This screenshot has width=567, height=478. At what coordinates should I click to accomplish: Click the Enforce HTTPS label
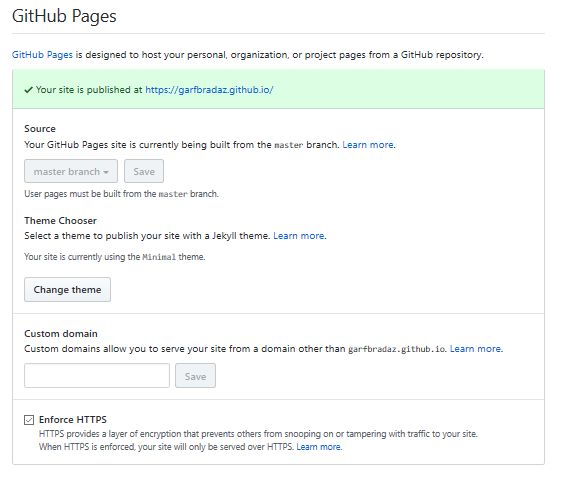pos(73,419)
